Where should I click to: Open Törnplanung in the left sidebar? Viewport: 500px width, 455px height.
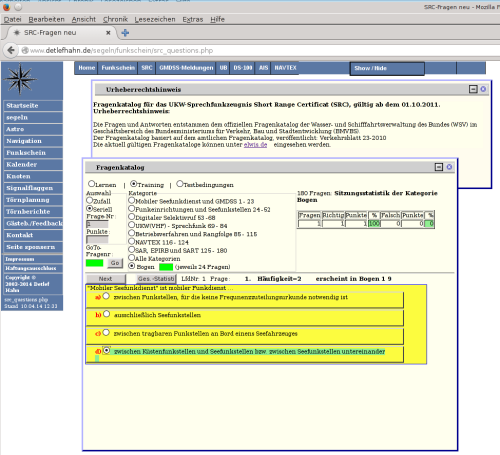(x=33, y=200)
